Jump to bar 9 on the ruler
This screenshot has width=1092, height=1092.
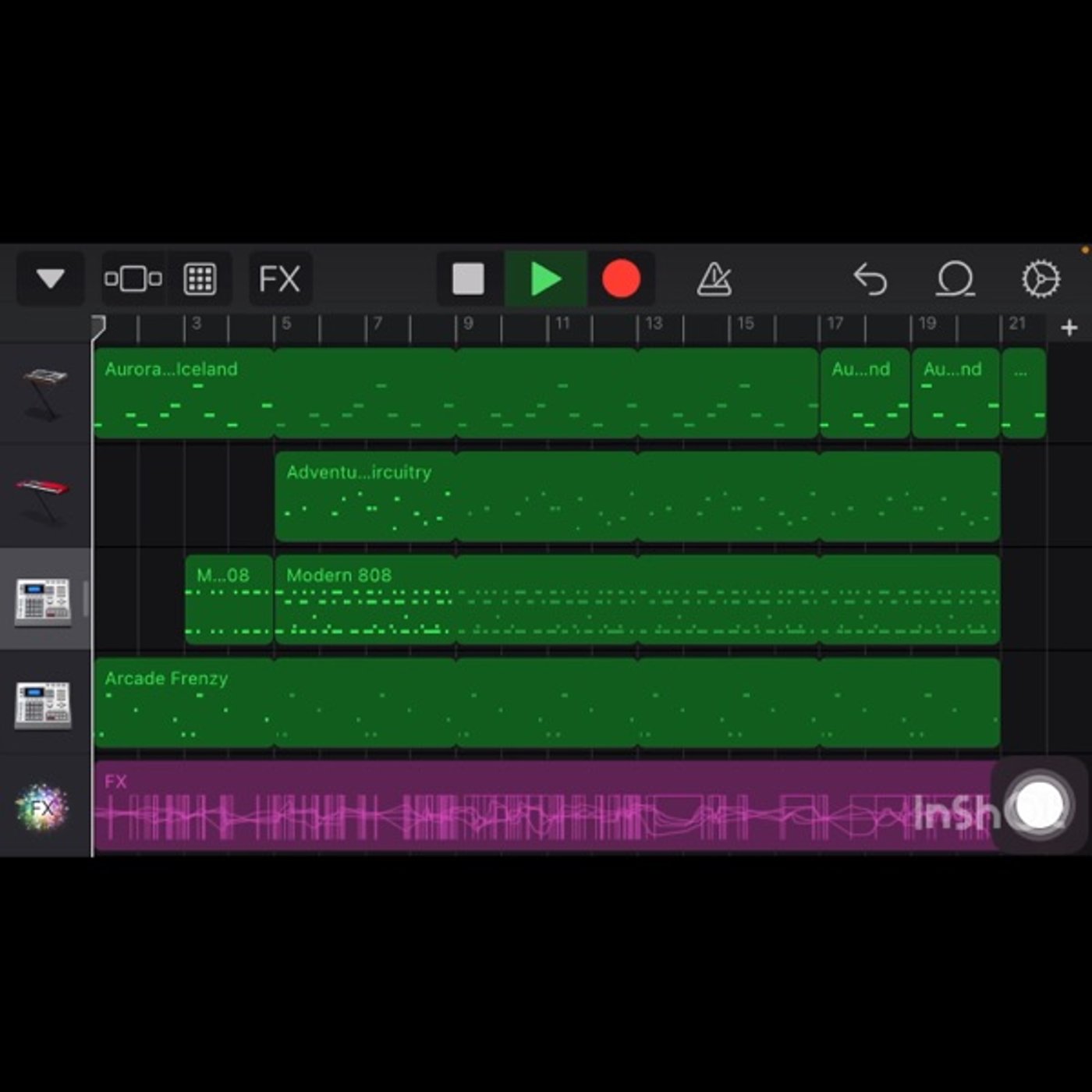[468, 324]
